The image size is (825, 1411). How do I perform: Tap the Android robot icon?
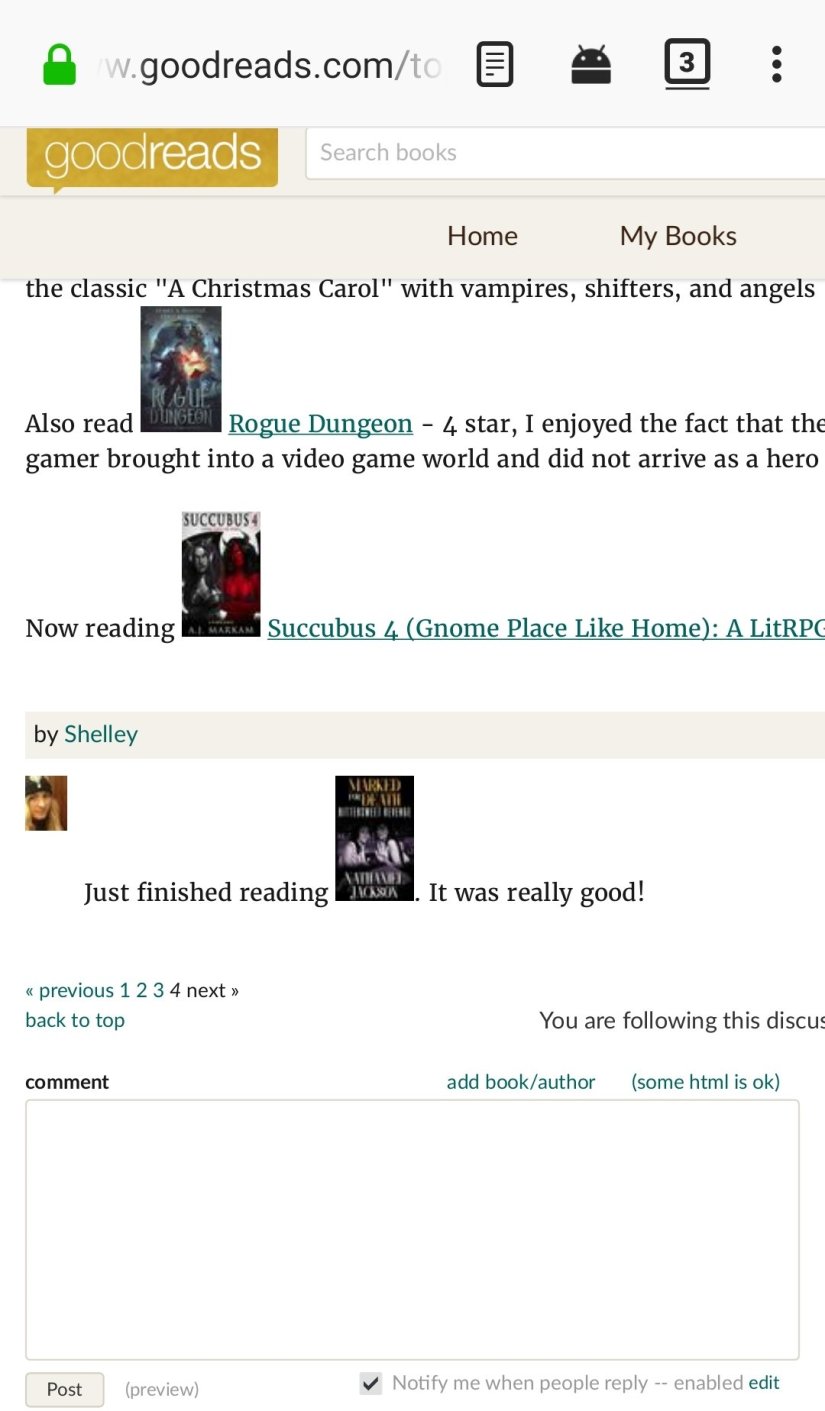click(x=591, y=65)
